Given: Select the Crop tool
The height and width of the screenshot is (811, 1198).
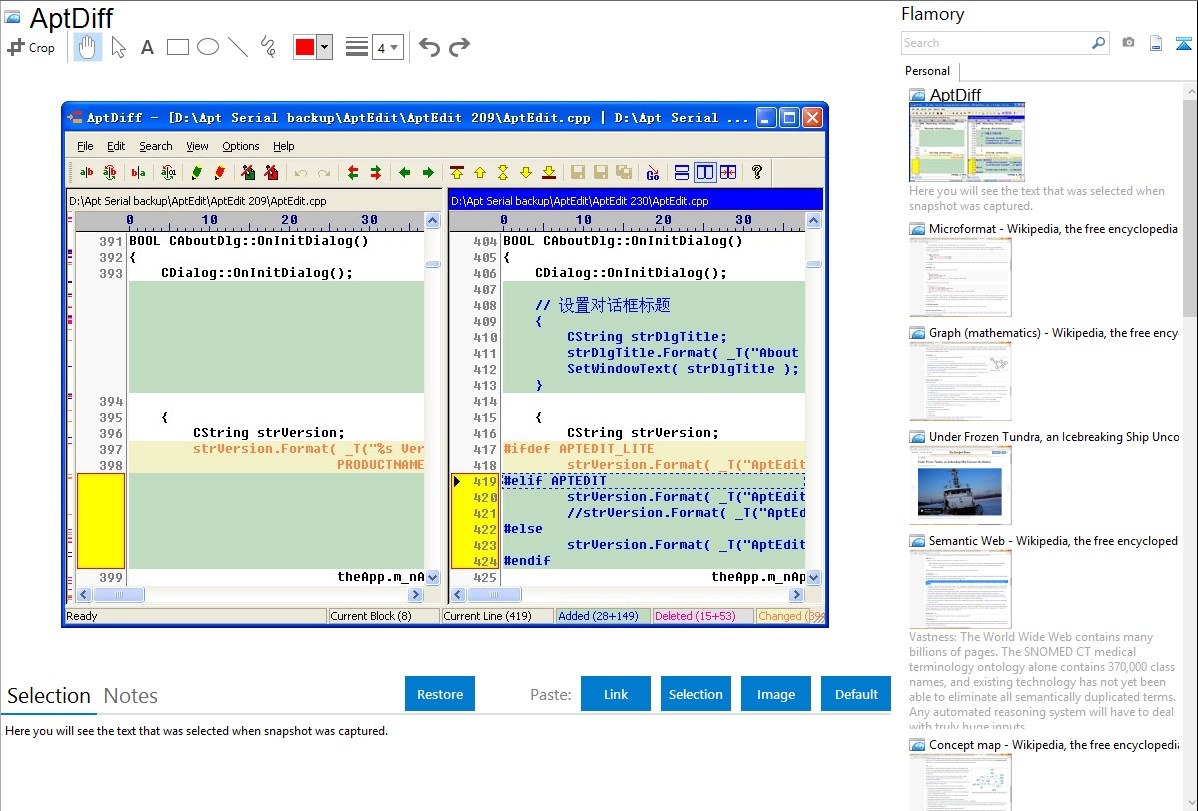Looking at the screenshot, I should 31,47.
